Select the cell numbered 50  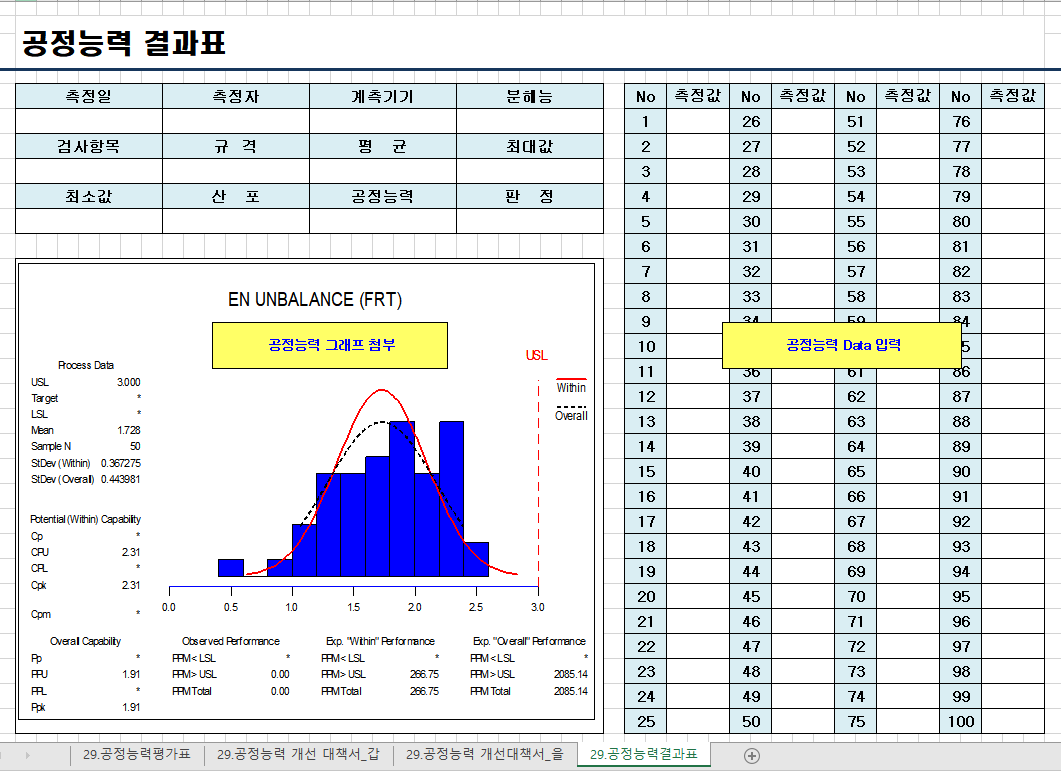(750, 722)
